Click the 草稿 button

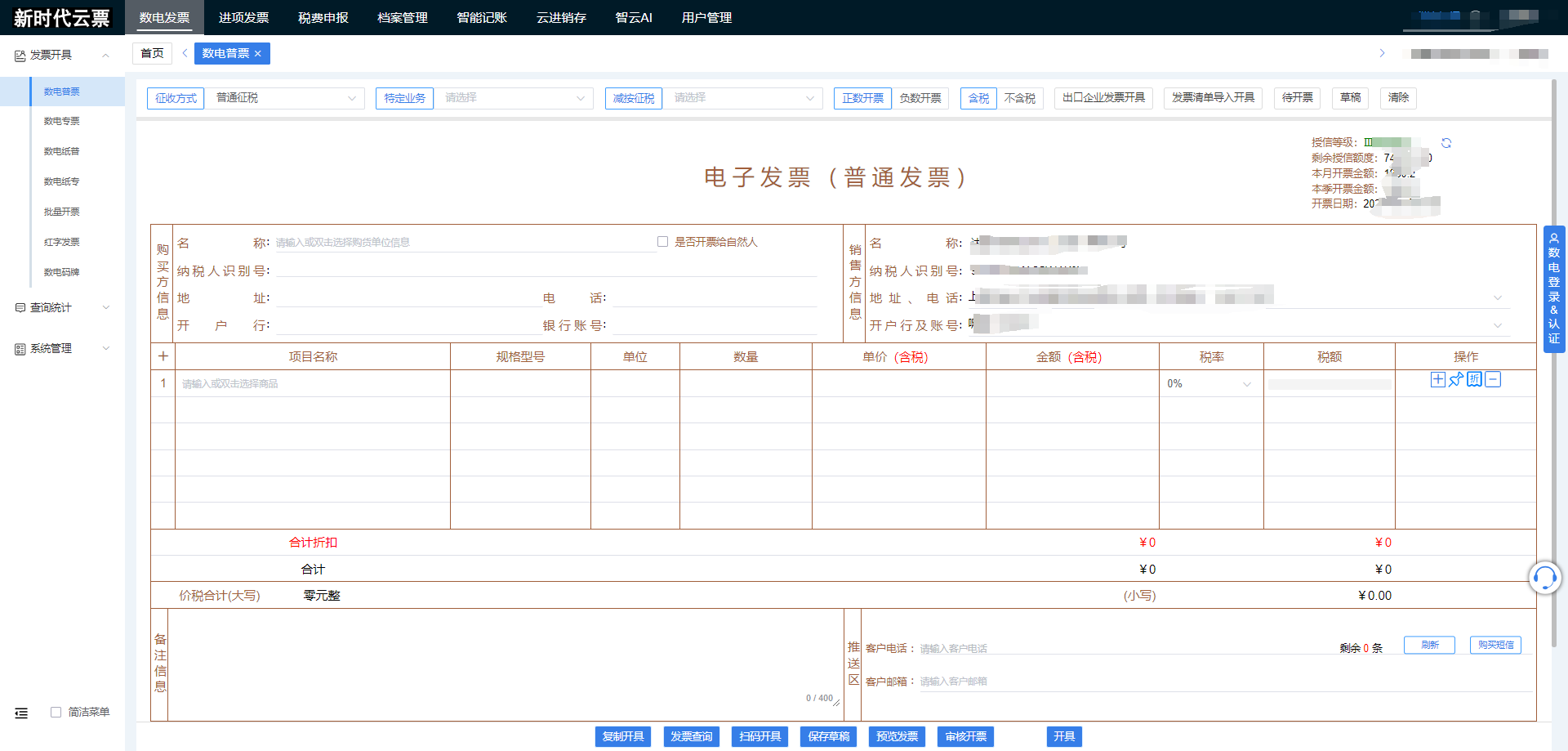[x=1351, y=98]
